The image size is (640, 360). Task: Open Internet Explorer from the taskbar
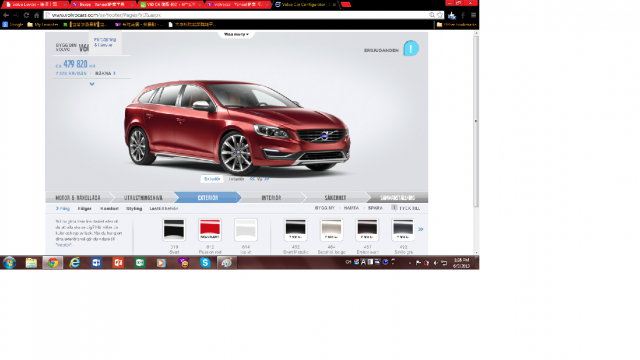point(75,262)
